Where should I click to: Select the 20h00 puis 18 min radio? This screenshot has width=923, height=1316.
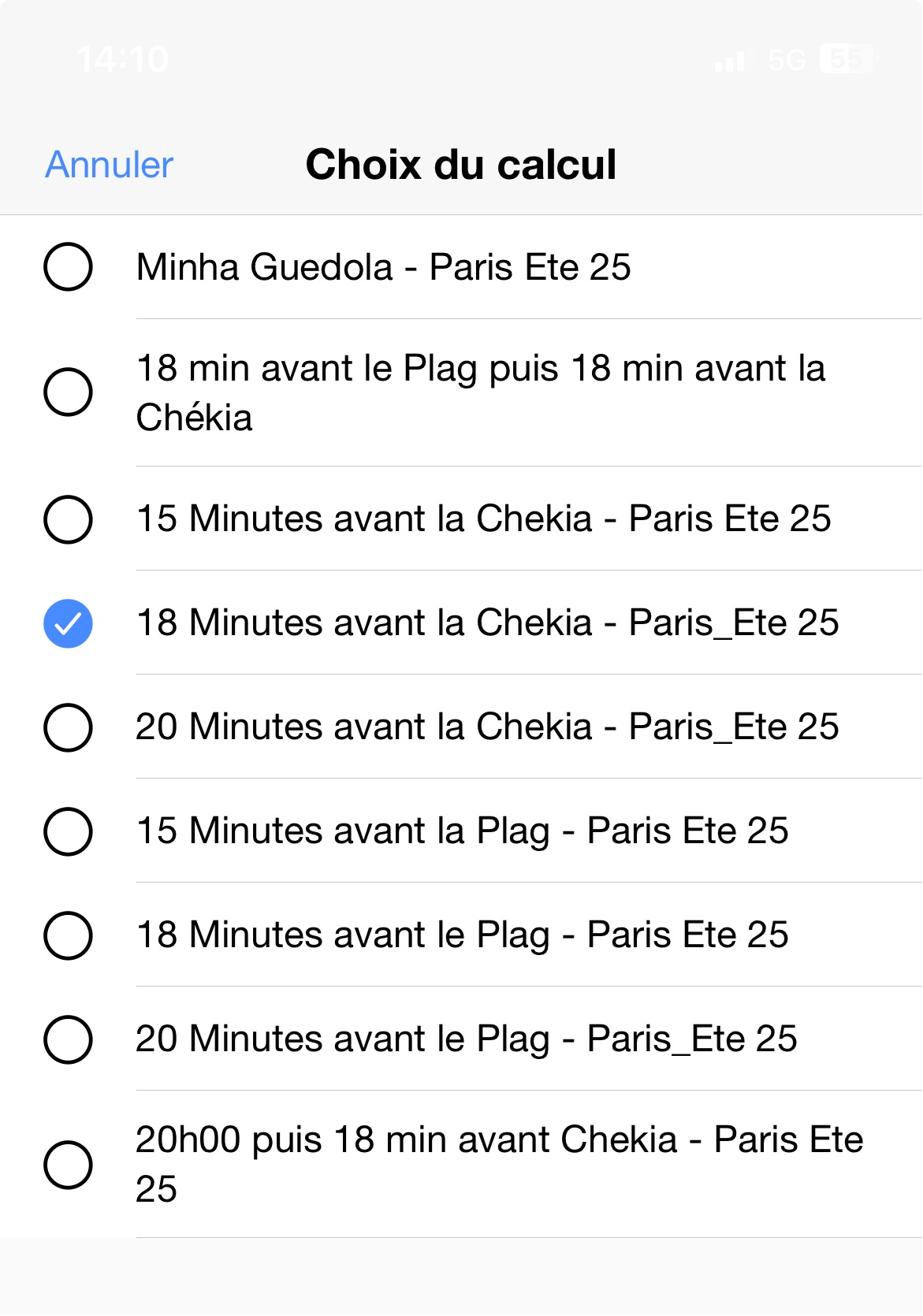coord(68,1165)
